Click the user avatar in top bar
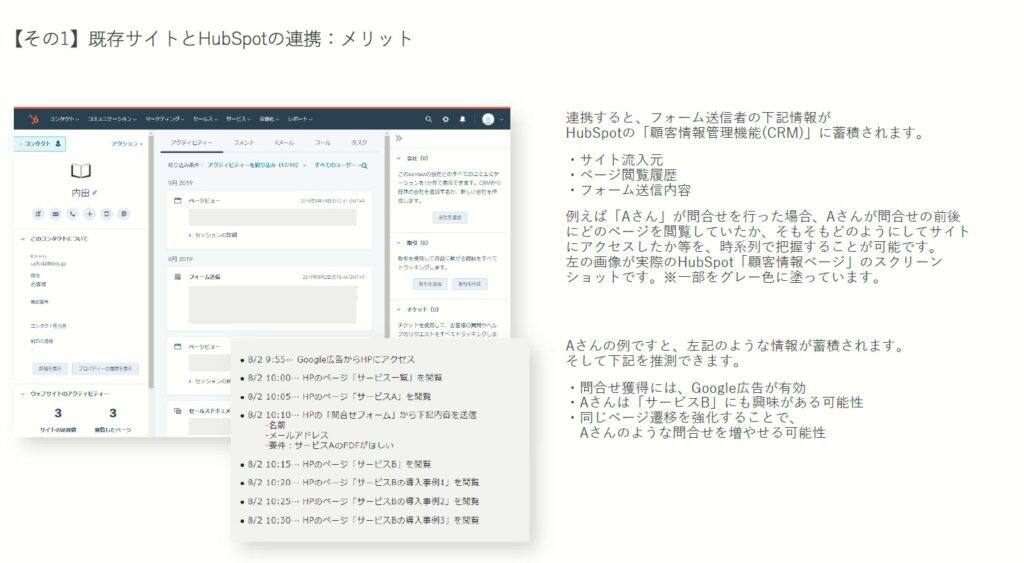 point(488,120)
